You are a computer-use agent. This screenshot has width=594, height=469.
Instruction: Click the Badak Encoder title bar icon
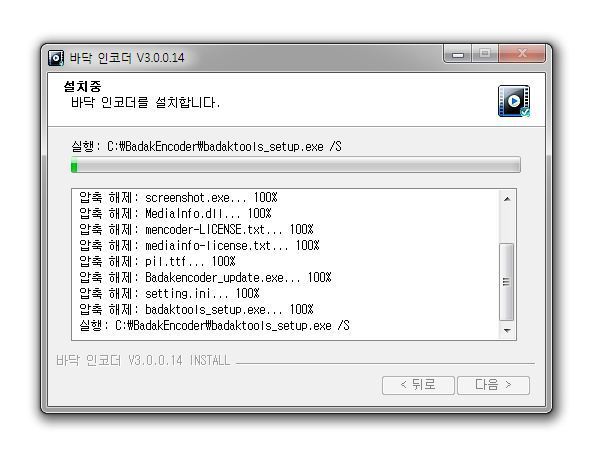56,58
